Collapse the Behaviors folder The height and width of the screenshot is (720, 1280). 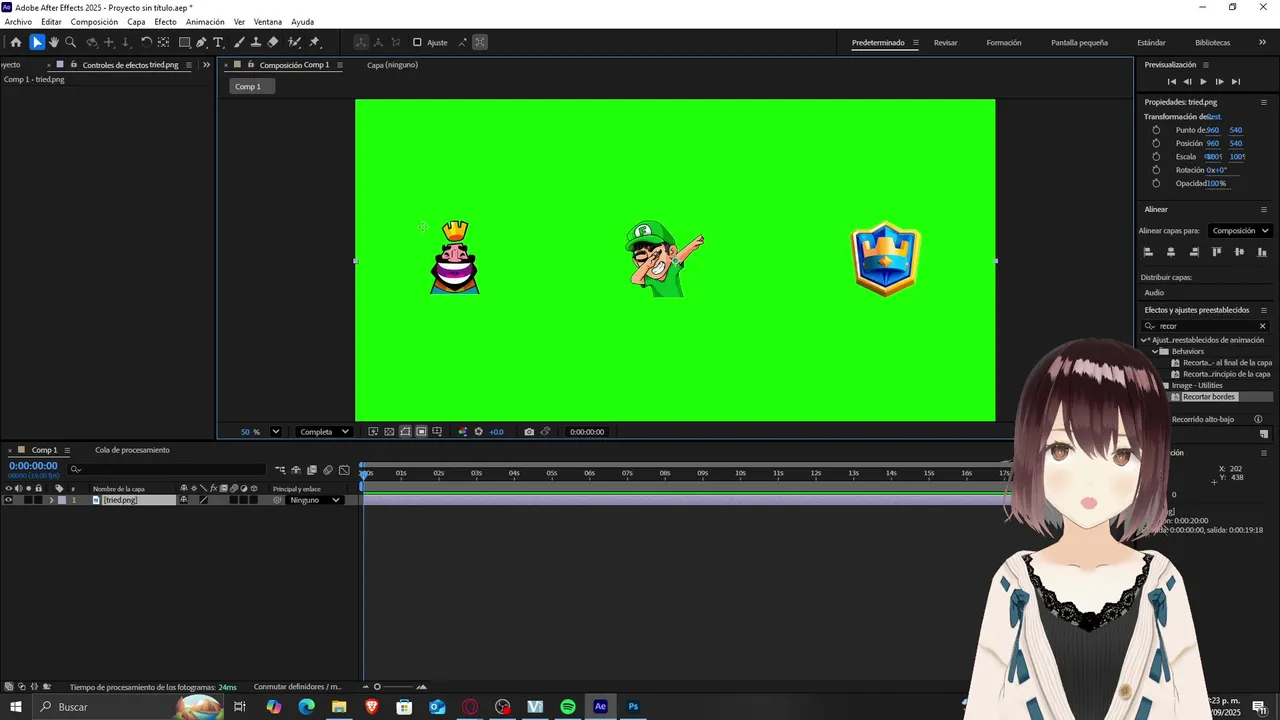(1155, 352)
